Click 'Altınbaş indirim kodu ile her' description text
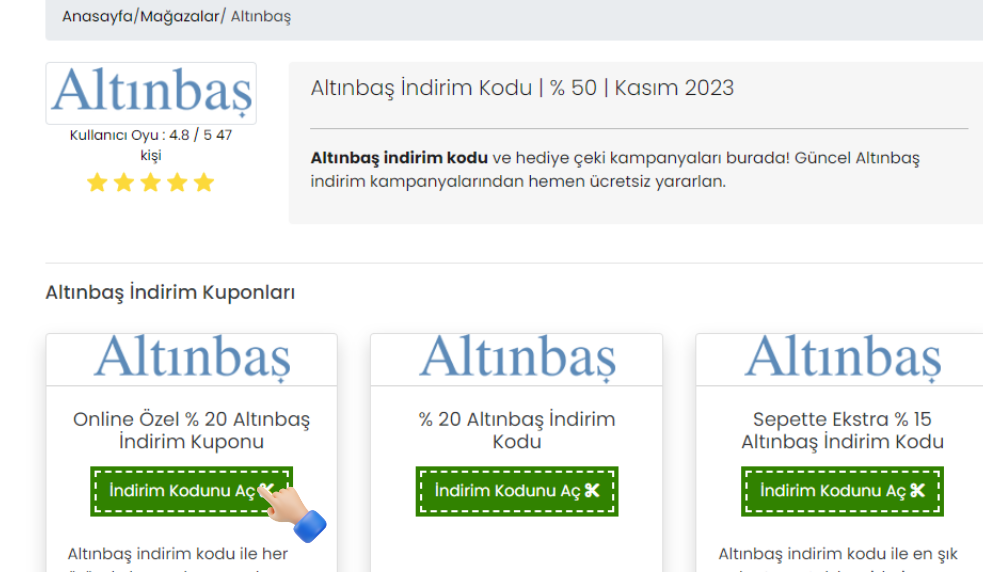Image resolution: width=983 pixels, height=572 pixels. tap(178, 554)
